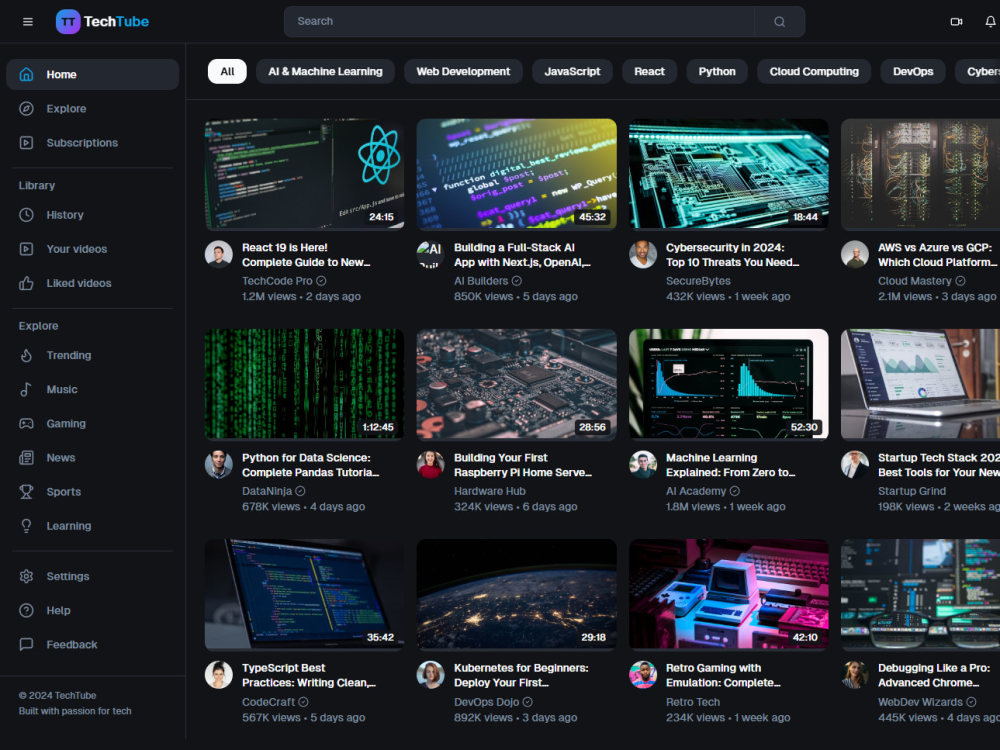Open the hamburger menu icon
This screenshot has height=750, width=1000.
coord(27,22)
